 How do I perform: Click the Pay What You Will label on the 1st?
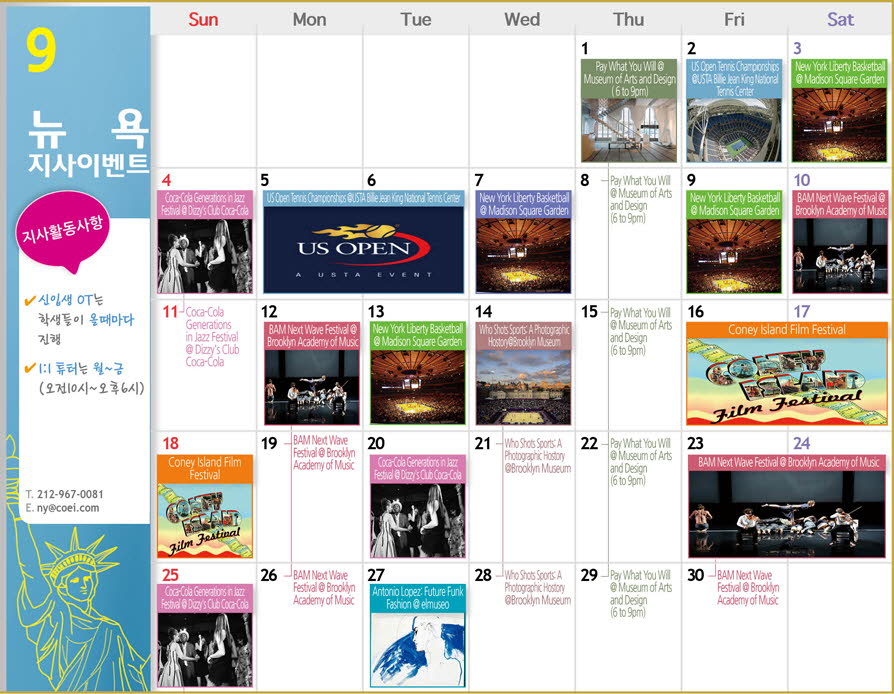pyautogui.click(x=629, y=79)
